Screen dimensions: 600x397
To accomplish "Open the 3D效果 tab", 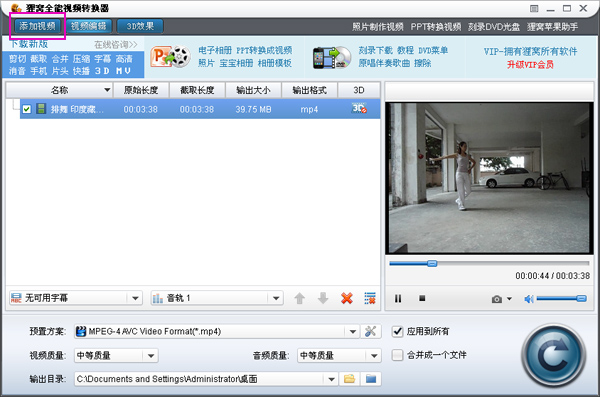I will (140, 26).
